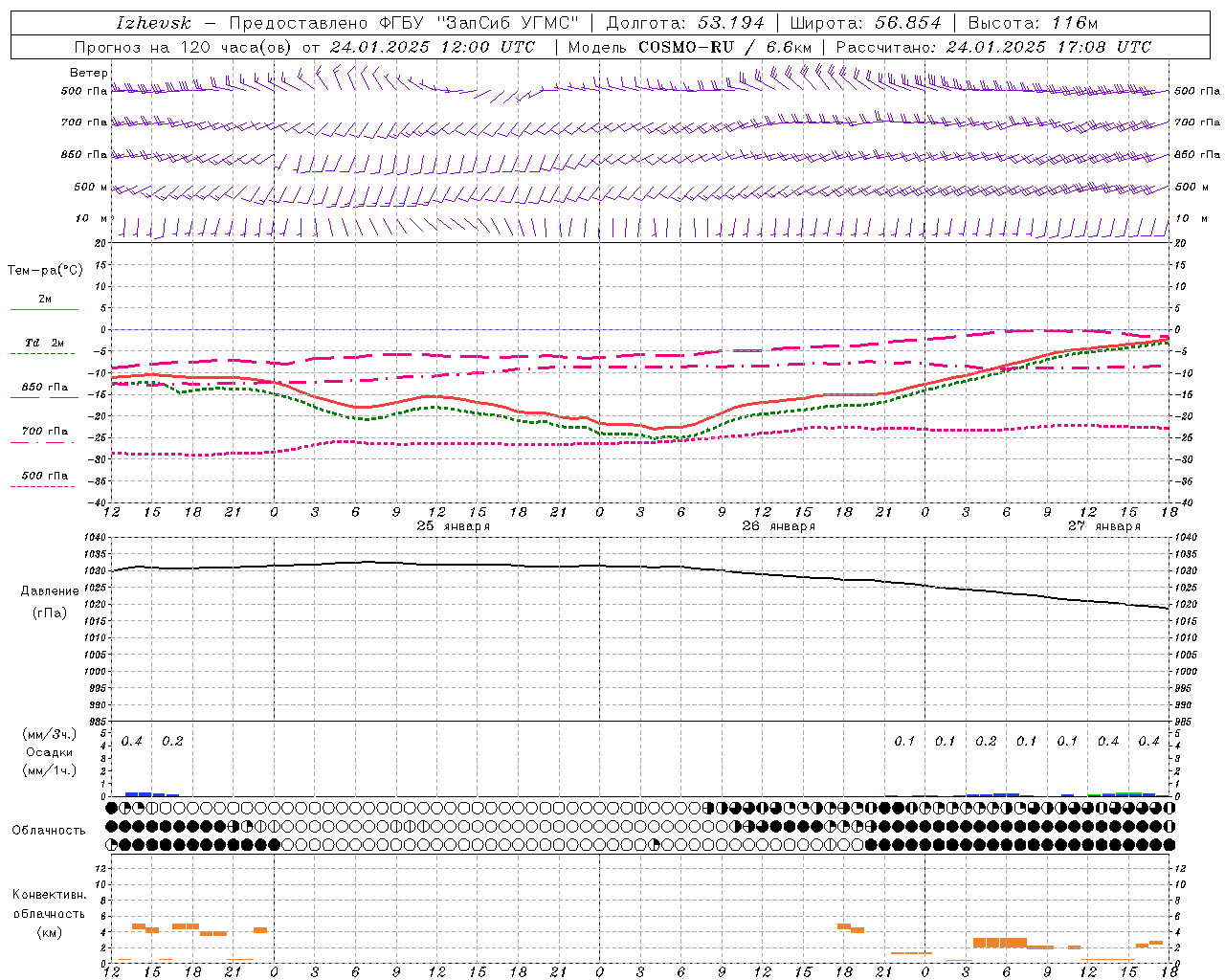Select the model name "COSMO-RU / 6.6км"

point(724,47)
